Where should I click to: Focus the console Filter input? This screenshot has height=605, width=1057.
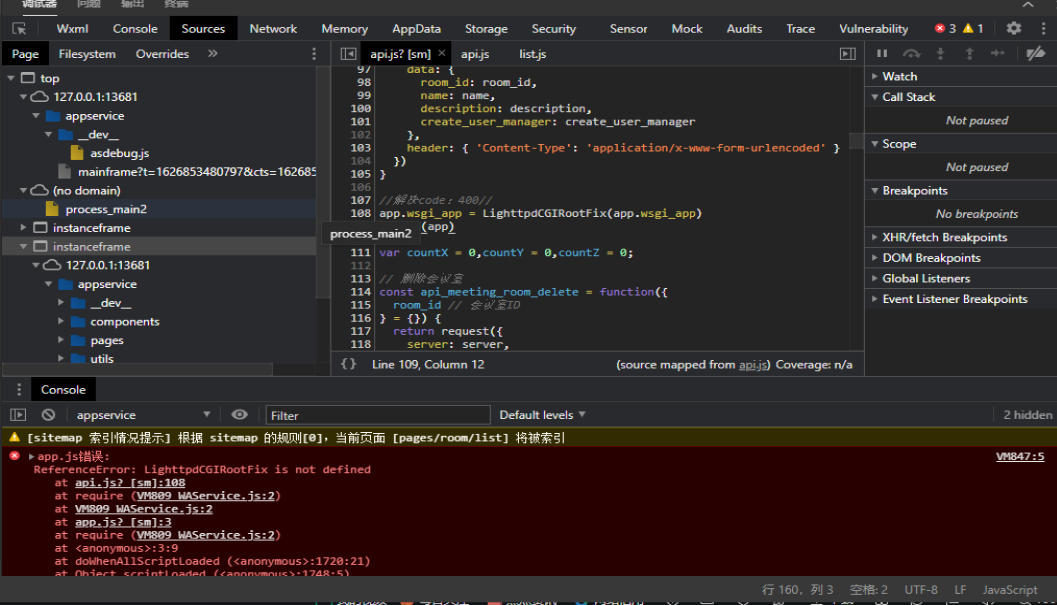(378, 415)
